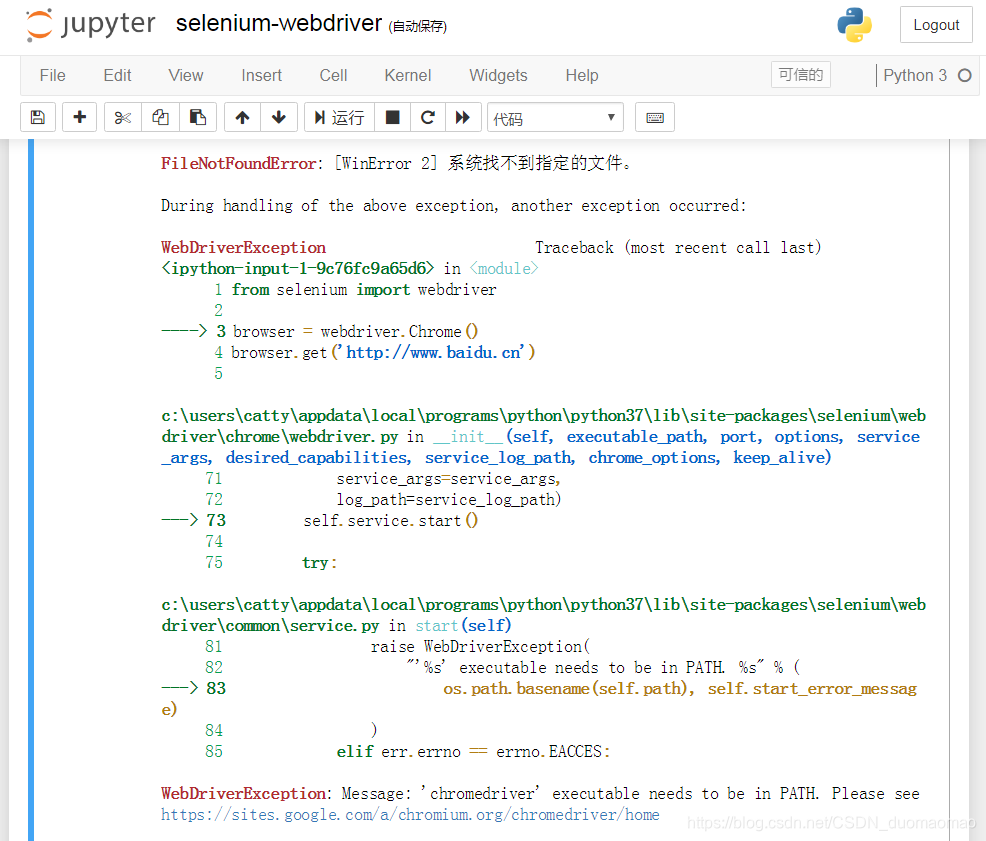The height and width of the screenshot is (841, 986).
Task: Move selected cell down arrow
Action: tap(279, 117)
